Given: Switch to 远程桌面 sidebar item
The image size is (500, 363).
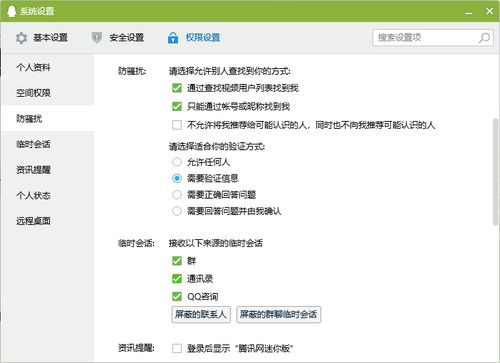Looking at the screenshot, I should pyautogui.click(x=33, y=221).
